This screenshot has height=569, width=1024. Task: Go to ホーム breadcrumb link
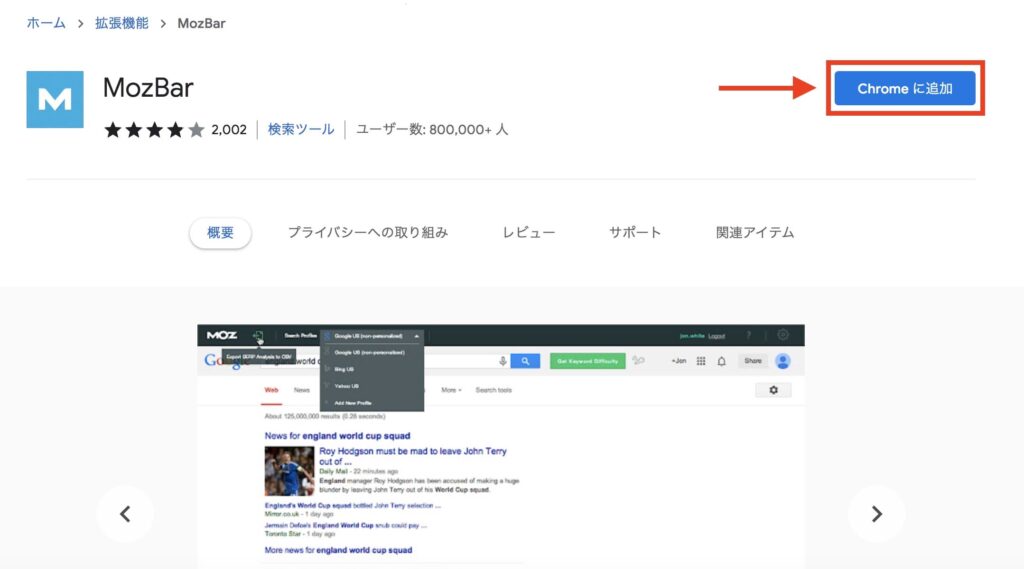[x=46, y=24]
